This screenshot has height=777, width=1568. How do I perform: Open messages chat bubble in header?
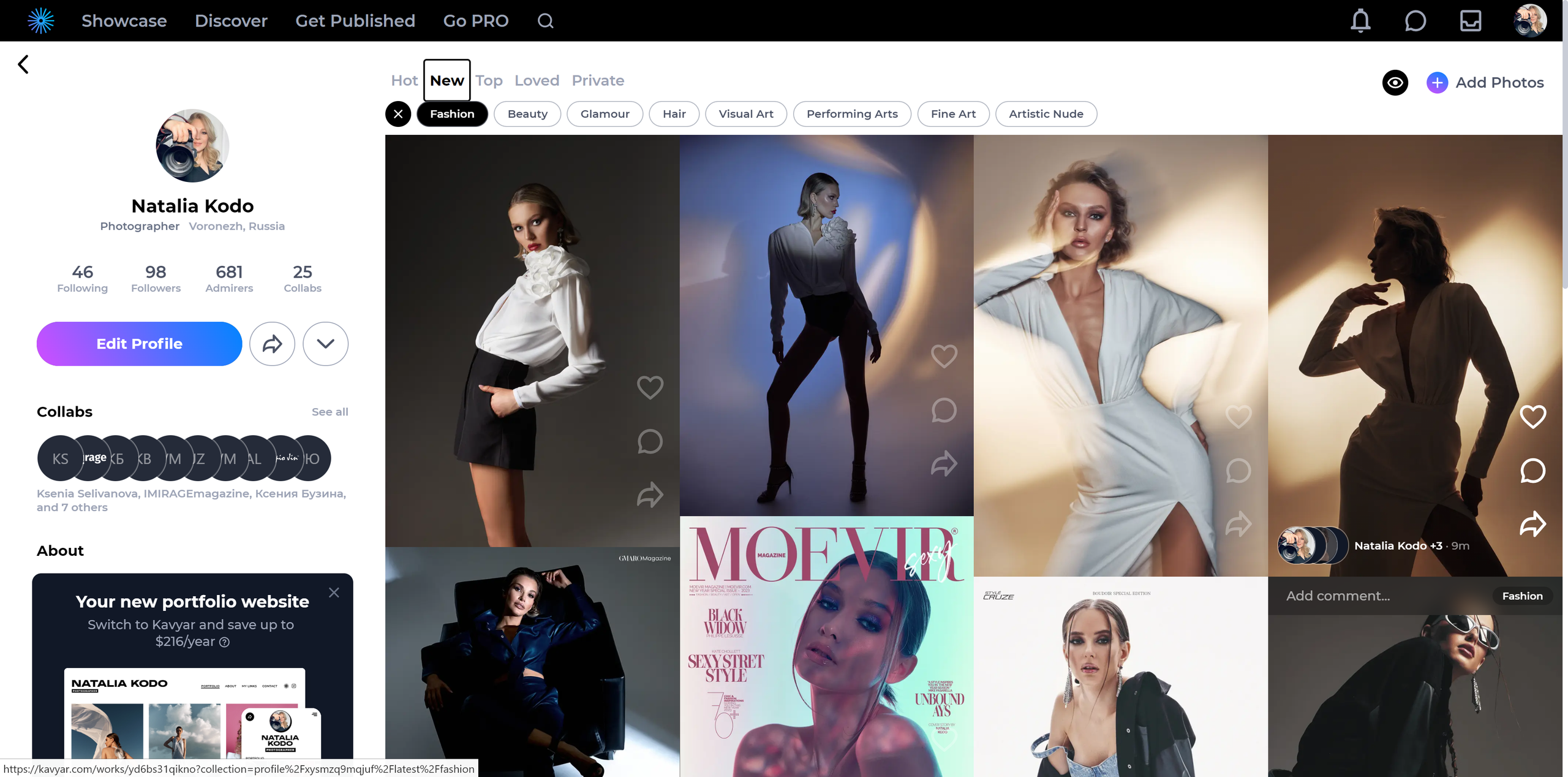(x=1415, y=21)
